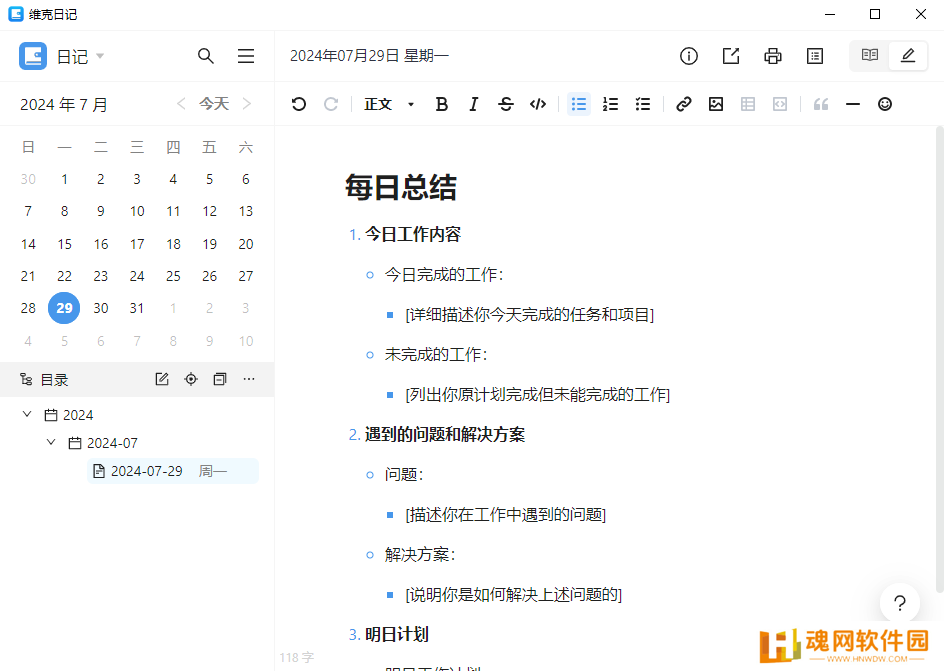
Task: Toggle the numbered list button
Action: pyautogui.click(x=610, y=104)
